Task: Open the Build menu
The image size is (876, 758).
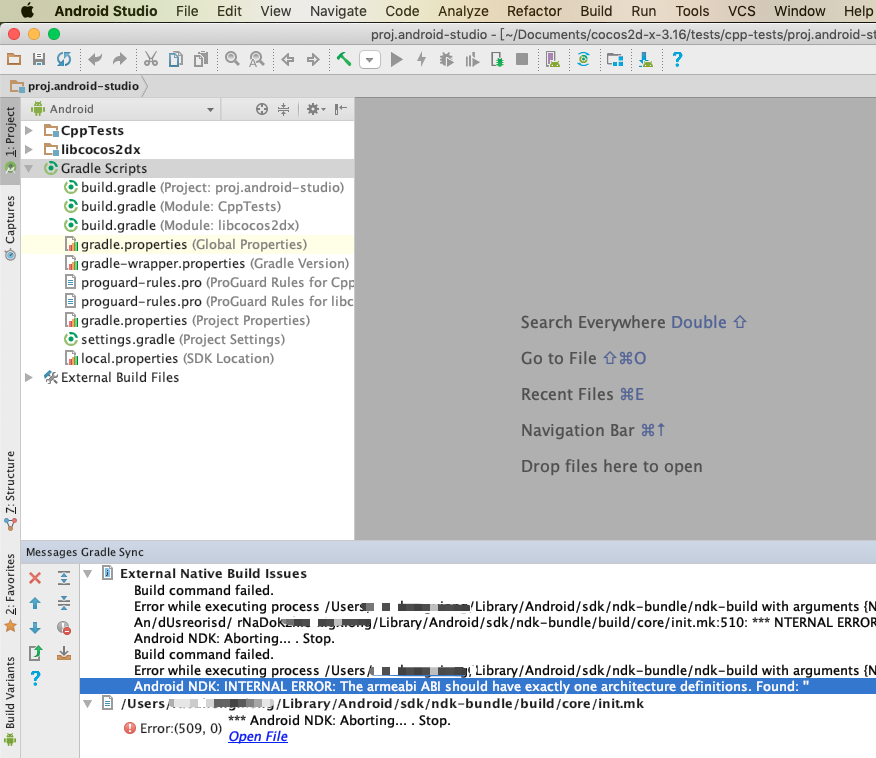Action: tap(596, 11)
